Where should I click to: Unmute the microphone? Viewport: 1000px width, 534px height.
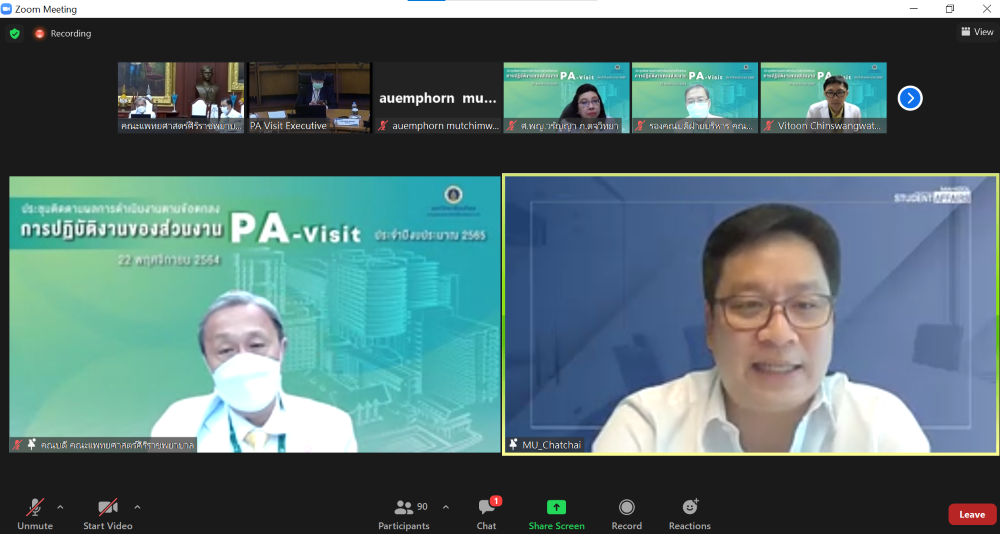[x=35, y=514]
